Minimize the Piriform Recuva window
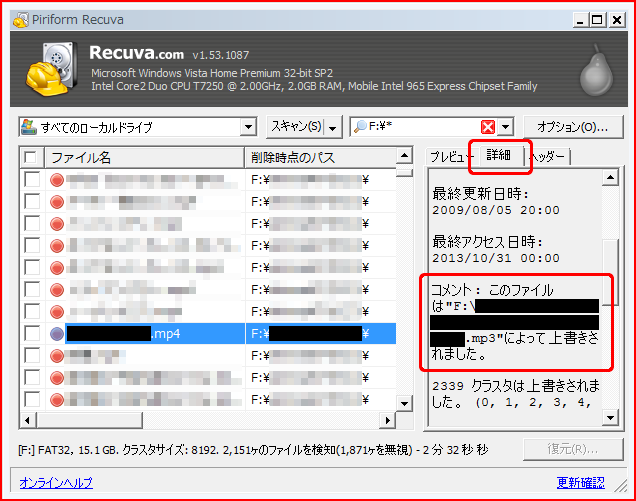The height and width of the screenshot is (501, 636). 580,20
